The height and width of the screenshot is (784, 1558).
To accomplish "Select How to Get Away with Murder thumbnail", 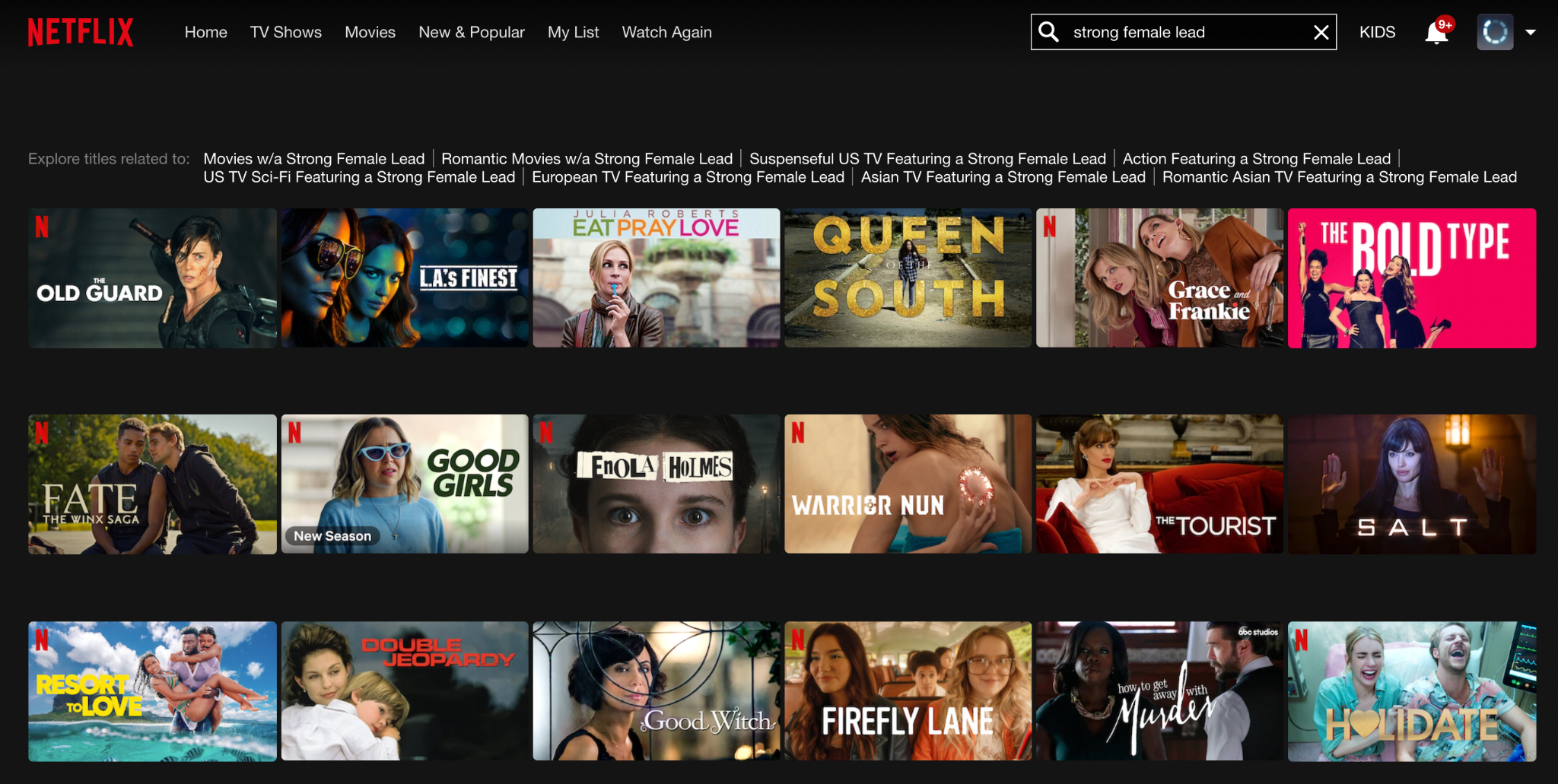I will point(1160,691).
